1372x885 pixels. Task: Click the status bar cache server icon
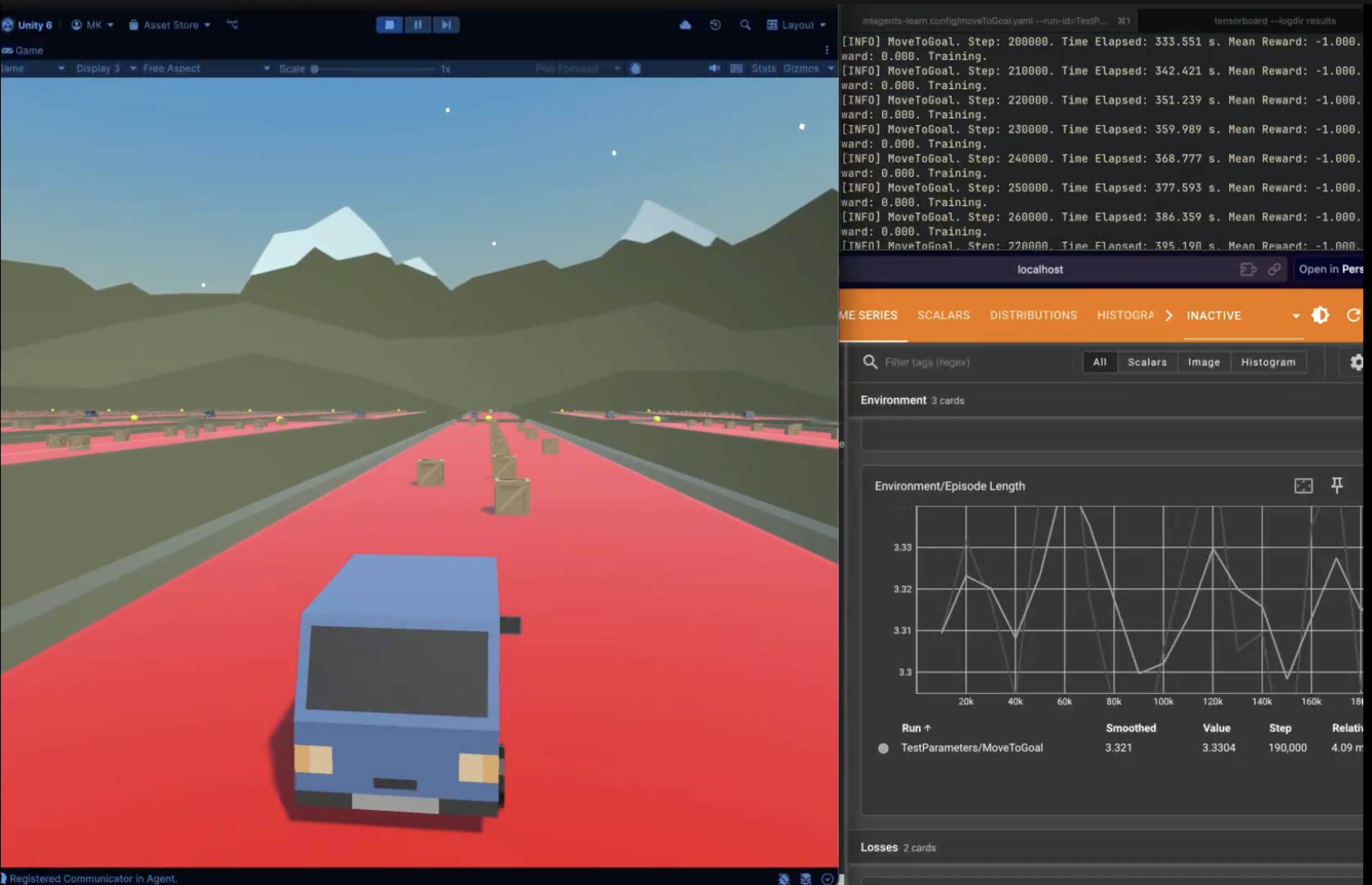point(806,879)
